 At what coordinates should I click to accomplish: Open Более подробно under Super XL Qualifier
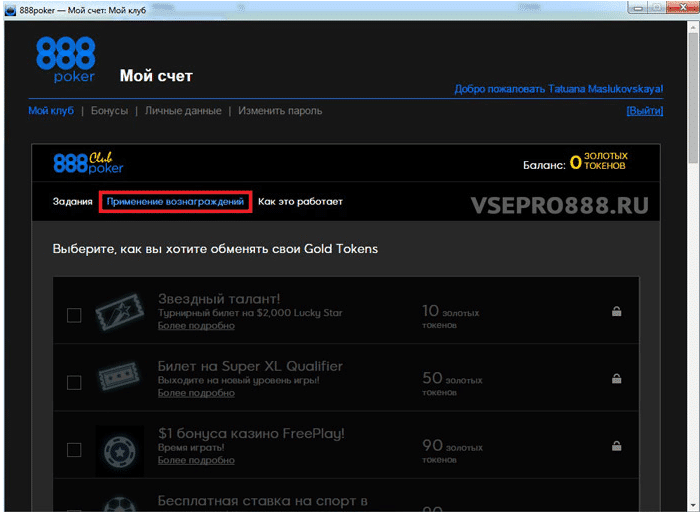(196, 393)
